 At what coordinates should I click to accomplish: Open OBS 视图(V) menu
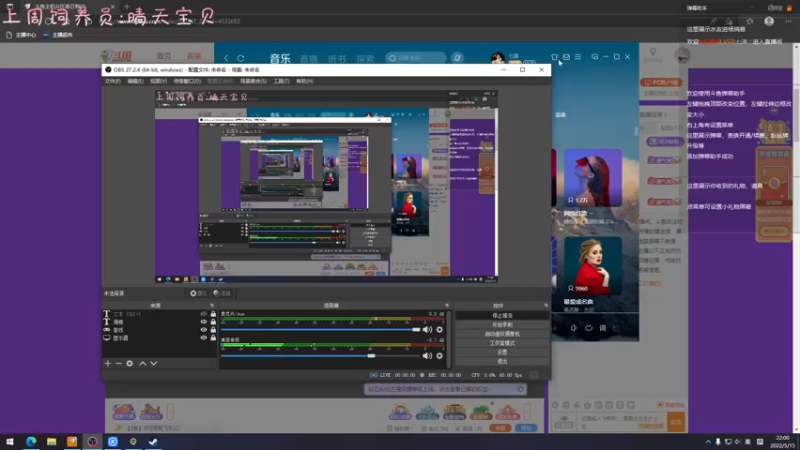point(158,81)
